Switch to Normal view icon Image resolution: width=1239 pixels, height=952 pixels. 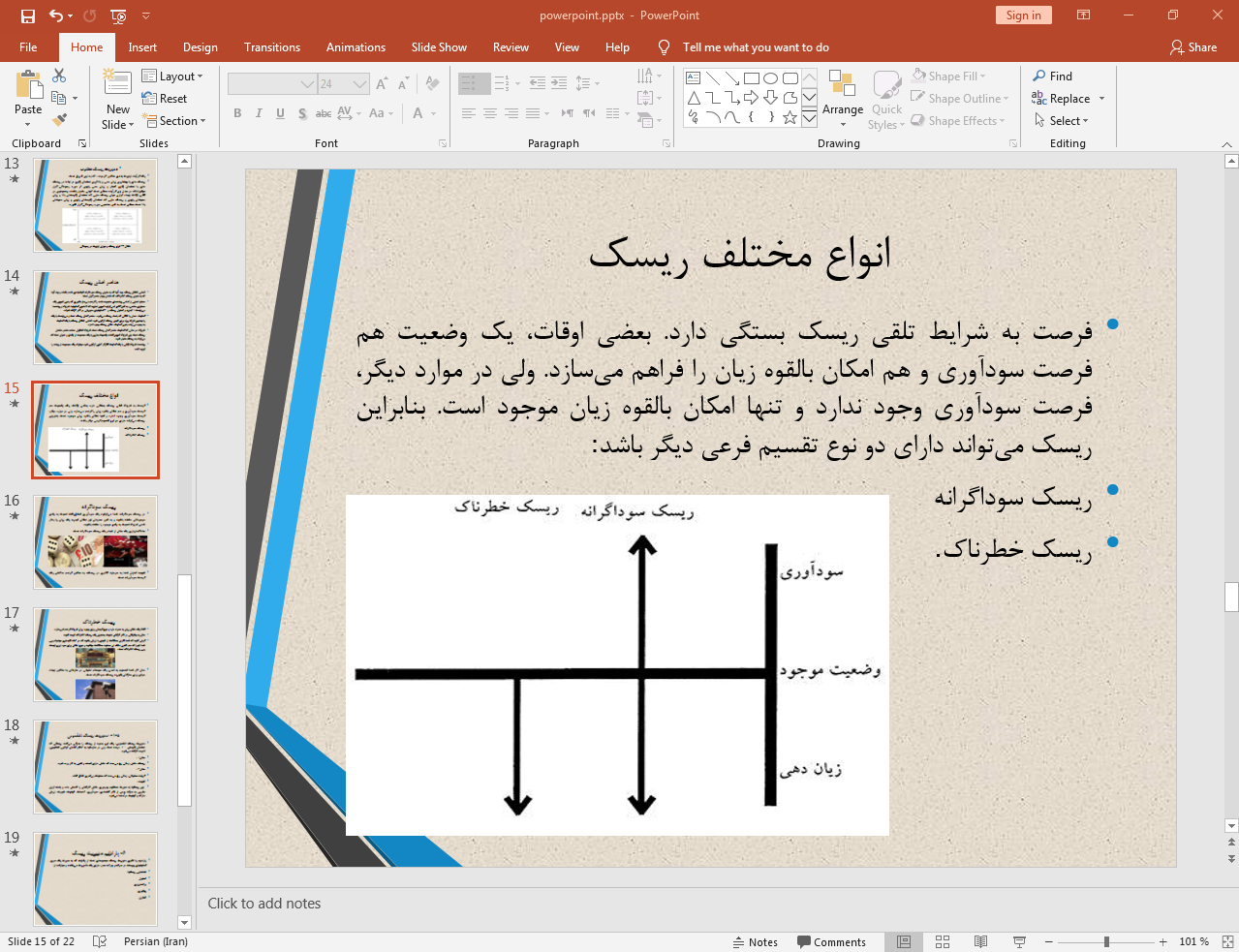[x=904, y=941]
